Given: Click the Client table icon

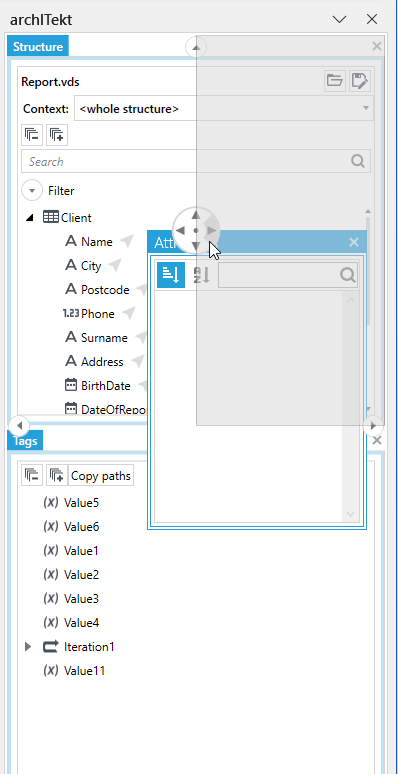Looking at the screenshot, I should (51, 217).
